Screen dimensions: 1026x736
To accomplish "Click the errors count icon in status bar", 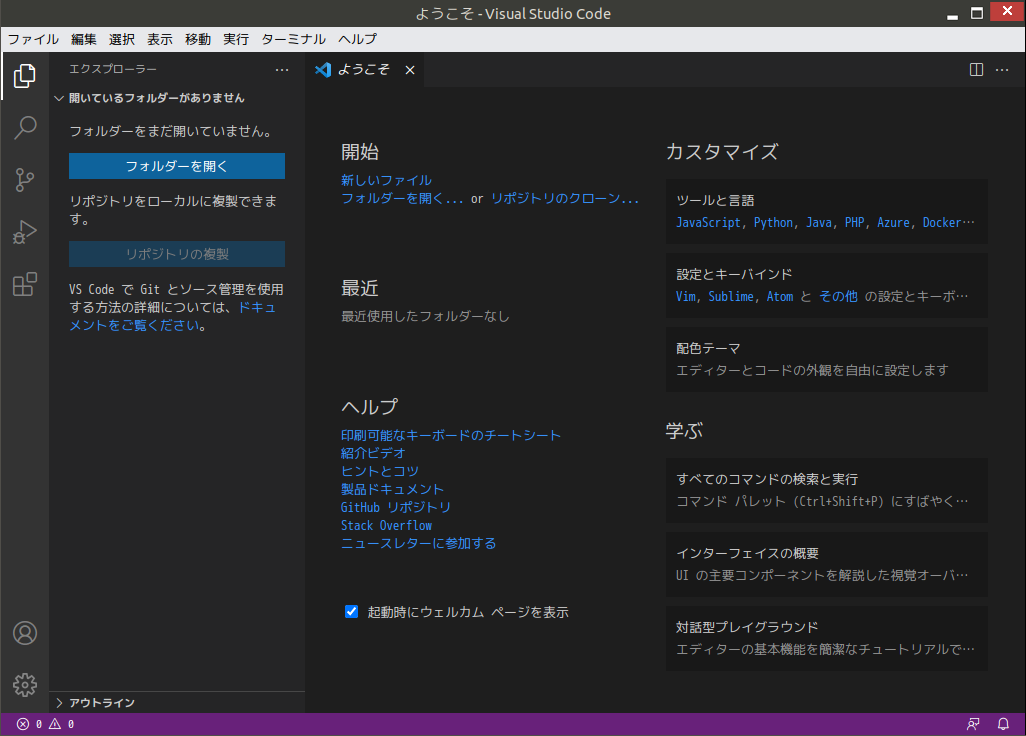I will pos(23,724).
